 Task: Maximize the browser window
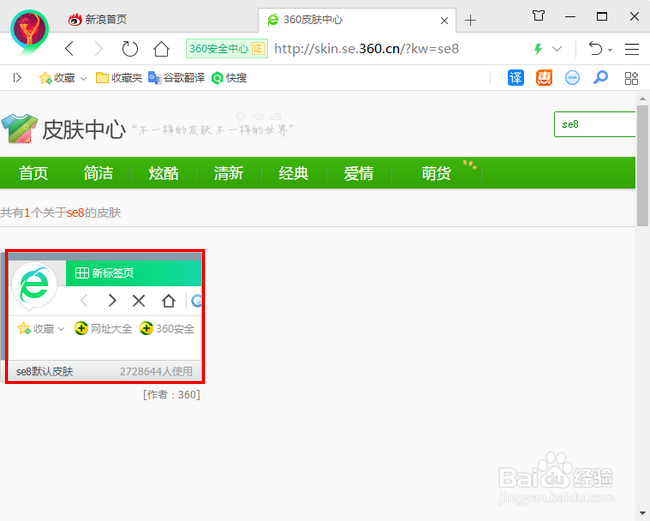(602, 17)
